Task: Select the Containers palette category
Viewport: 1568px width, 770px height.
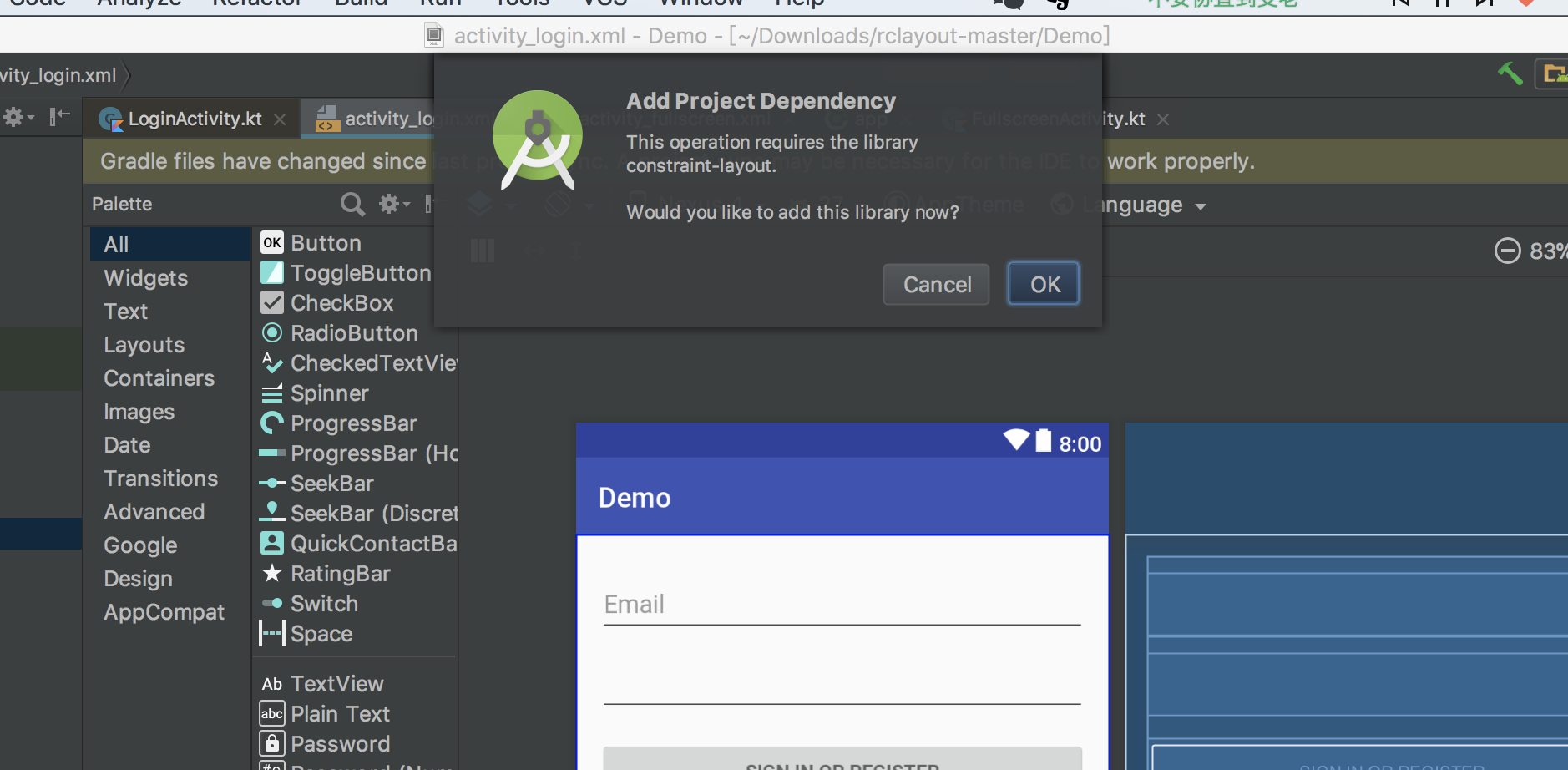Action: [170, 377]
